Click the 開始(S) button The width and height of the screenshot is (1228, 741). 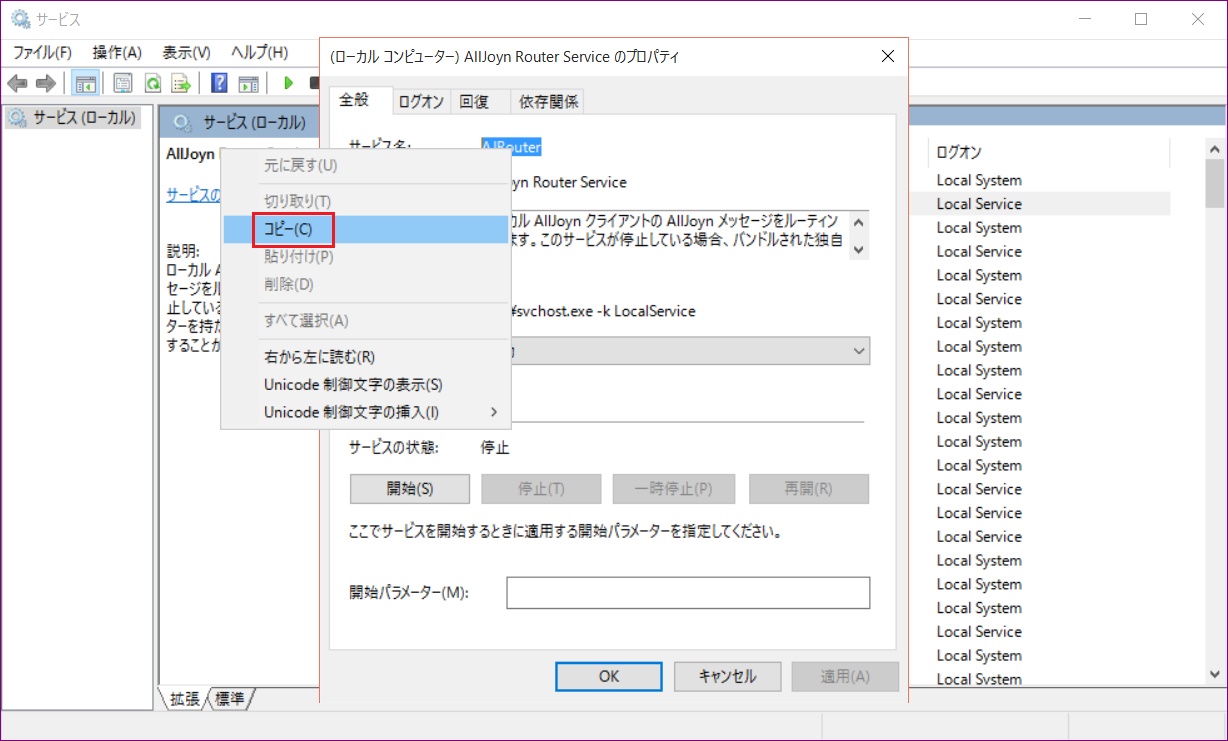pyautogui.click(x=410, y=489)
